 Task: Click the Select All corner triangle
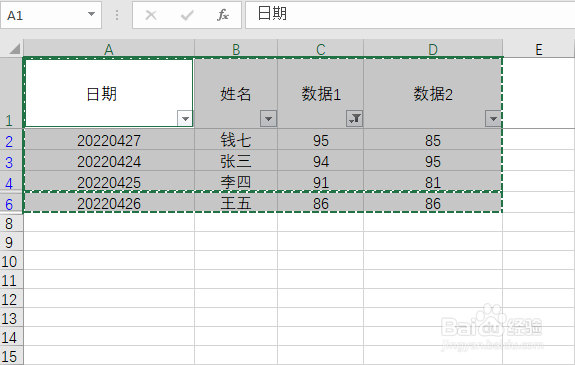pyautogui.click(x=14, y=48)
